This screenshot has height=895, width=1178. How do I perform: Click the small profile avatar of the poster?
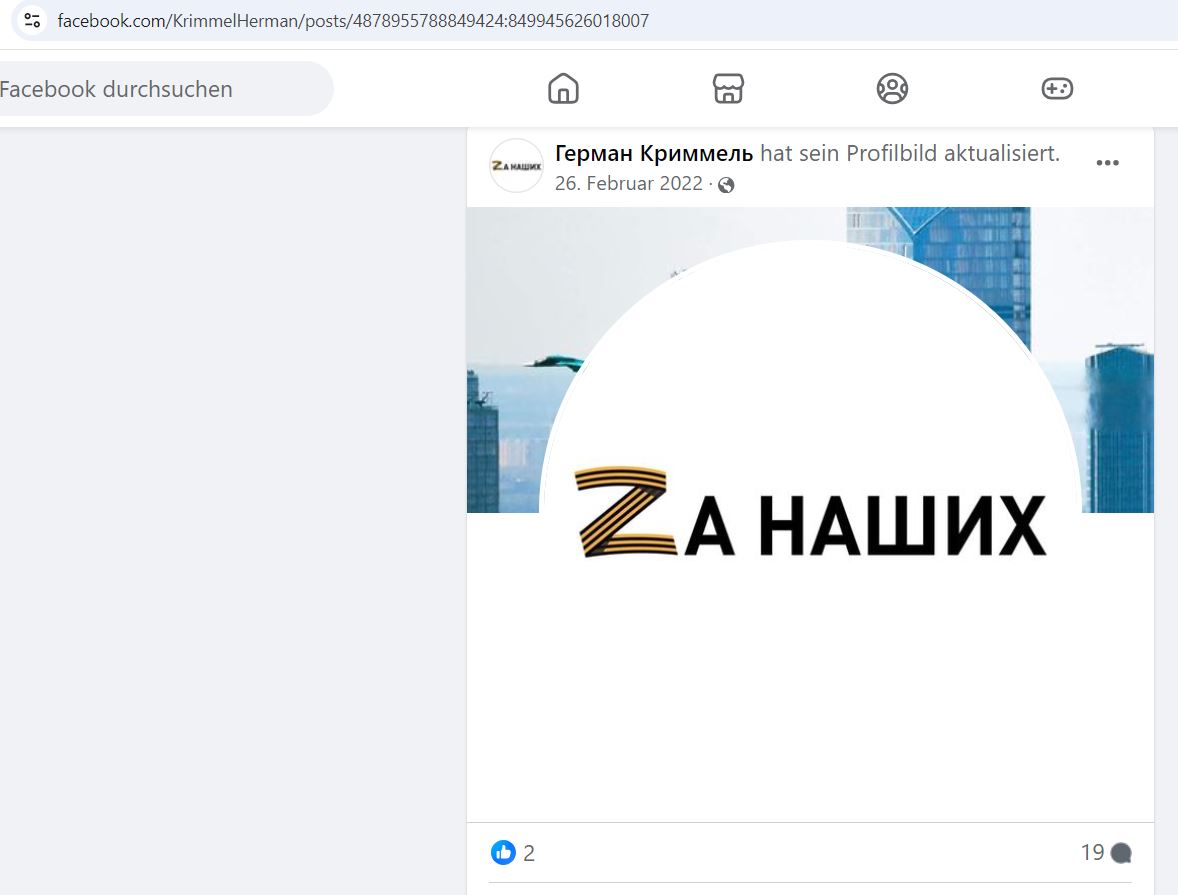[516, 165]
